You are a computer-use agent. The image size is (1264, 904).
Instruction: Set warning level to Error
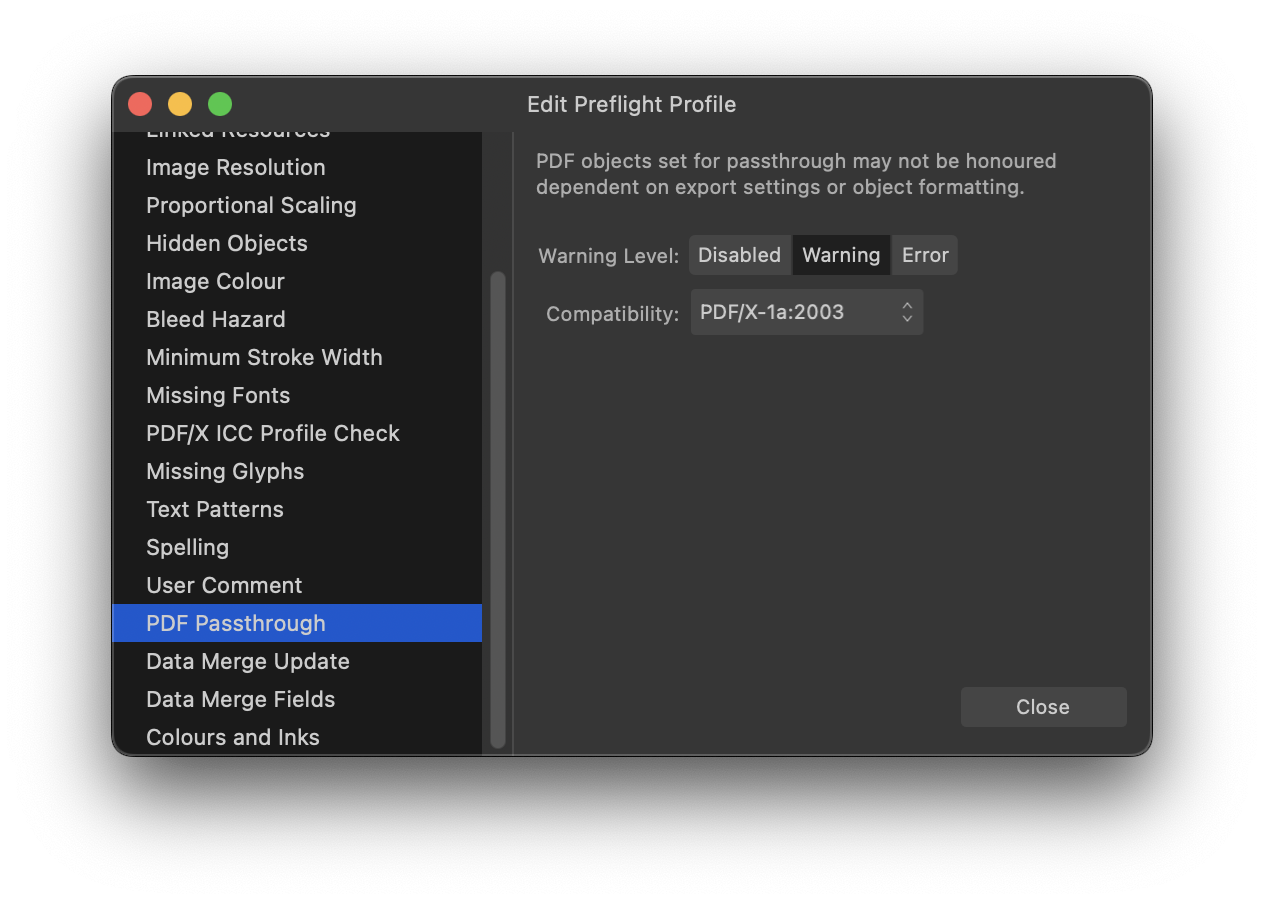point(924,255)
